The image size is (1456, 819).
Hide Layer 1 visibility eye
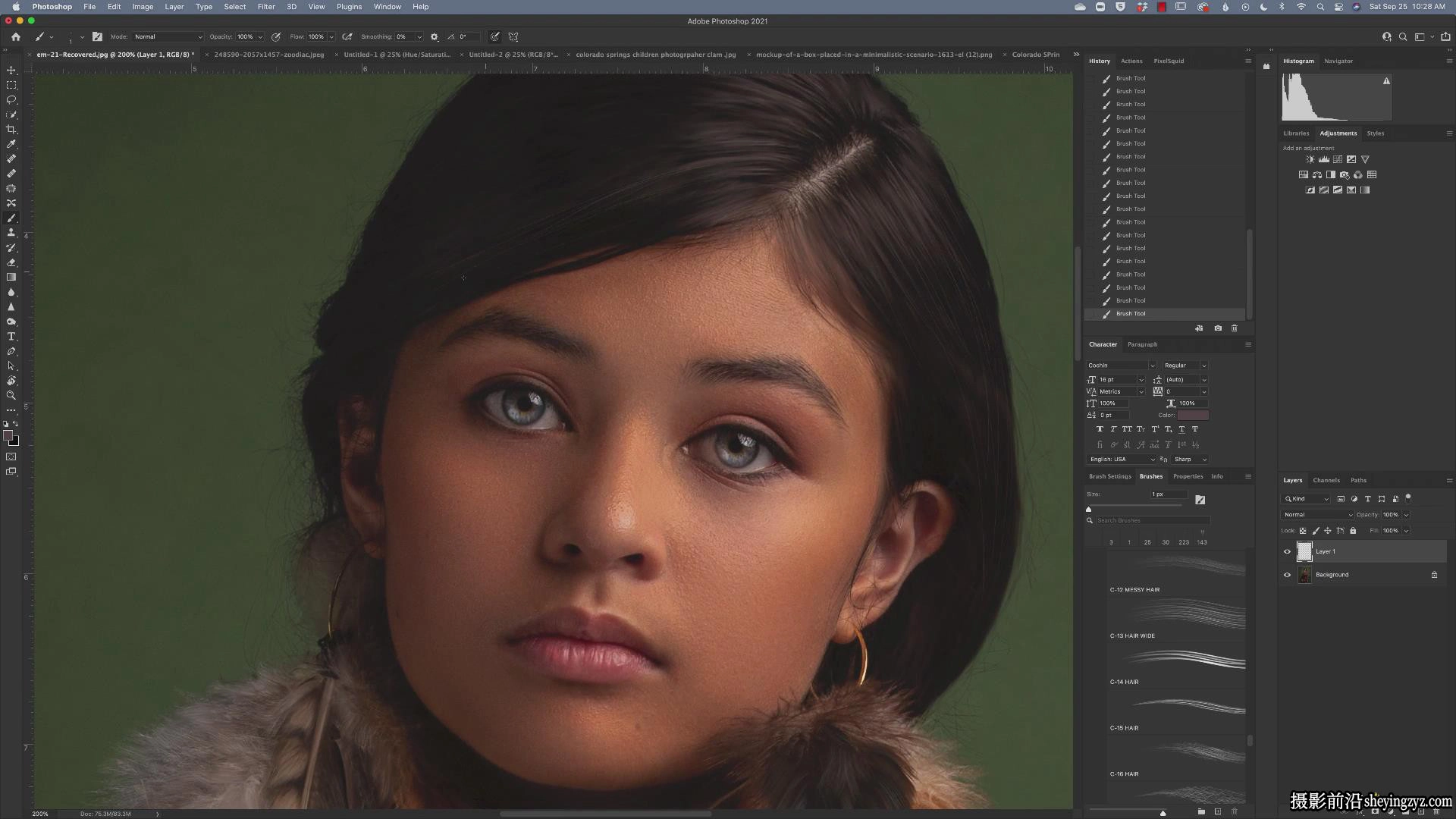click(1287, 552)
